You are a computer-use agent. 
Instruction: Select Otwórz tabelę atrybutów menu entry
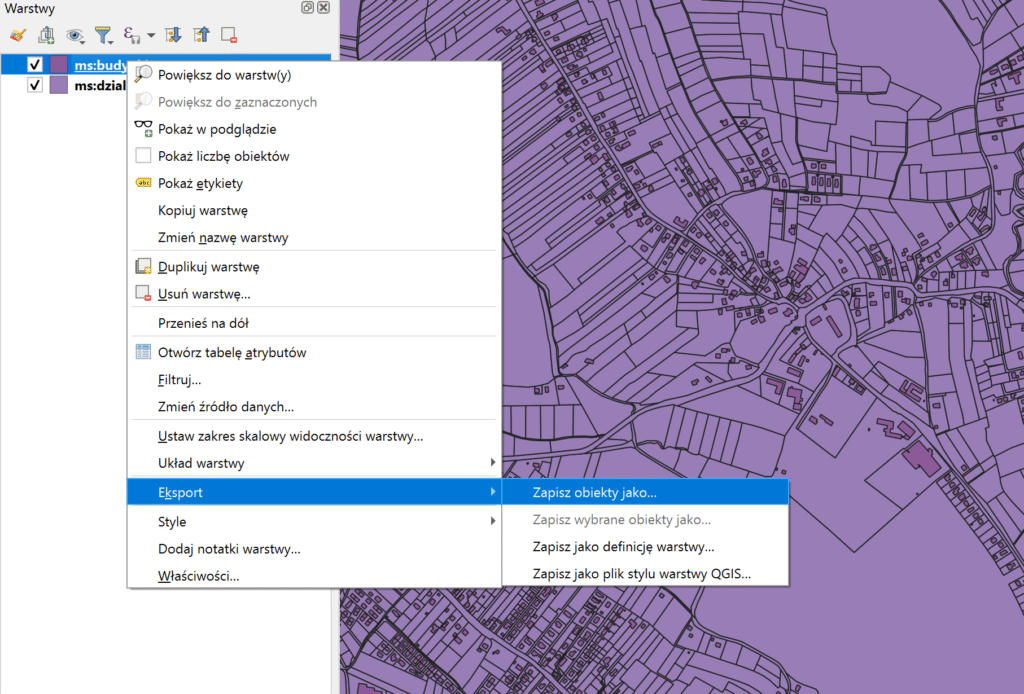click(x=232, y=352)
